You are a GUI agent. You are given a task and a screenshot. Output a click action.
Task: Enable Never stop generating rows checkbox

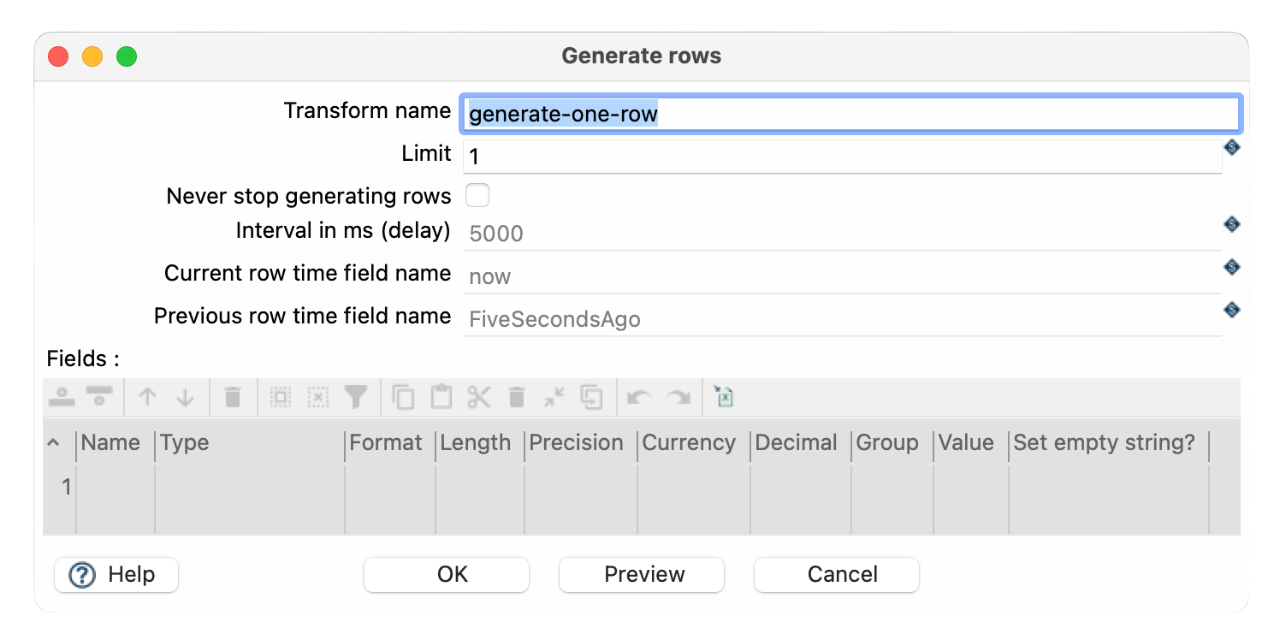[x=478, y=195]
